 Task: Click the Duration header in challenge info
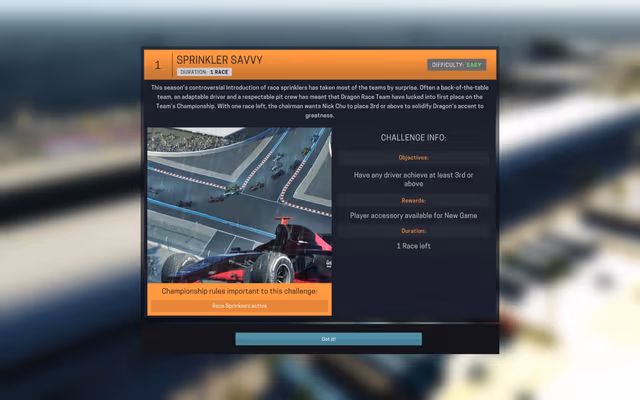tap(414, 231)
